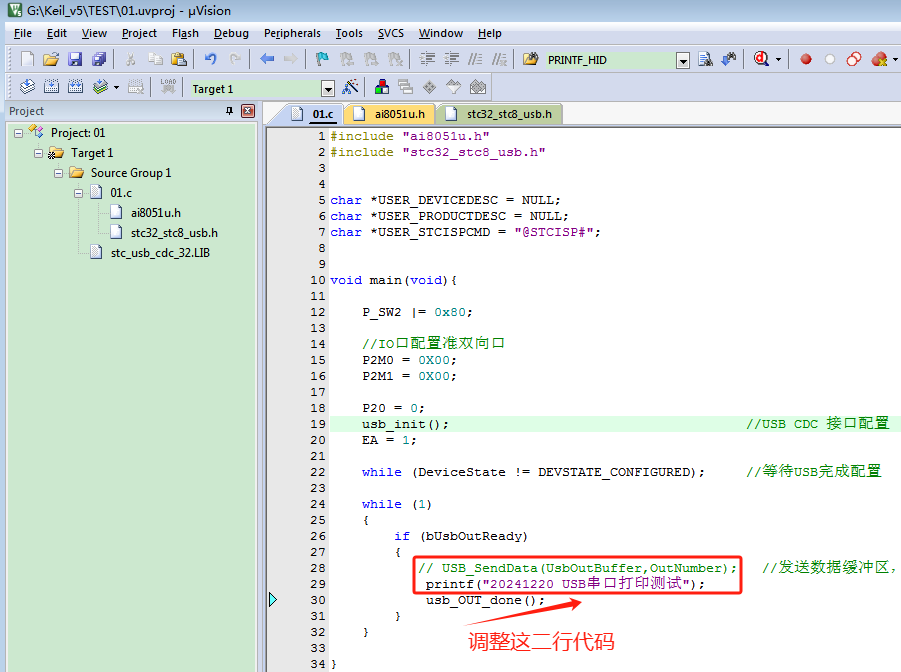Open the Peripherals menu
Screen dimensions: 901x672
pos(292,33)
